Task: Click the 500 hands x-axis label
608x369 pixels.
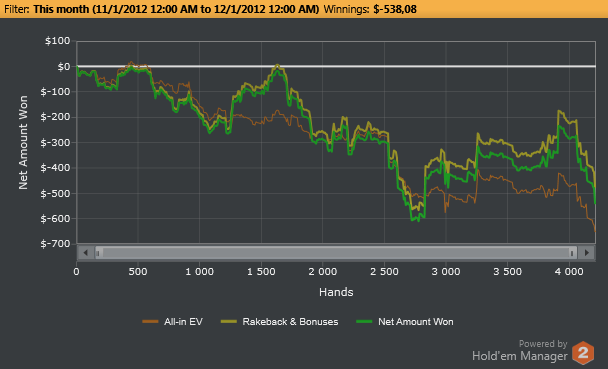Action: click(x=138, y=272)
